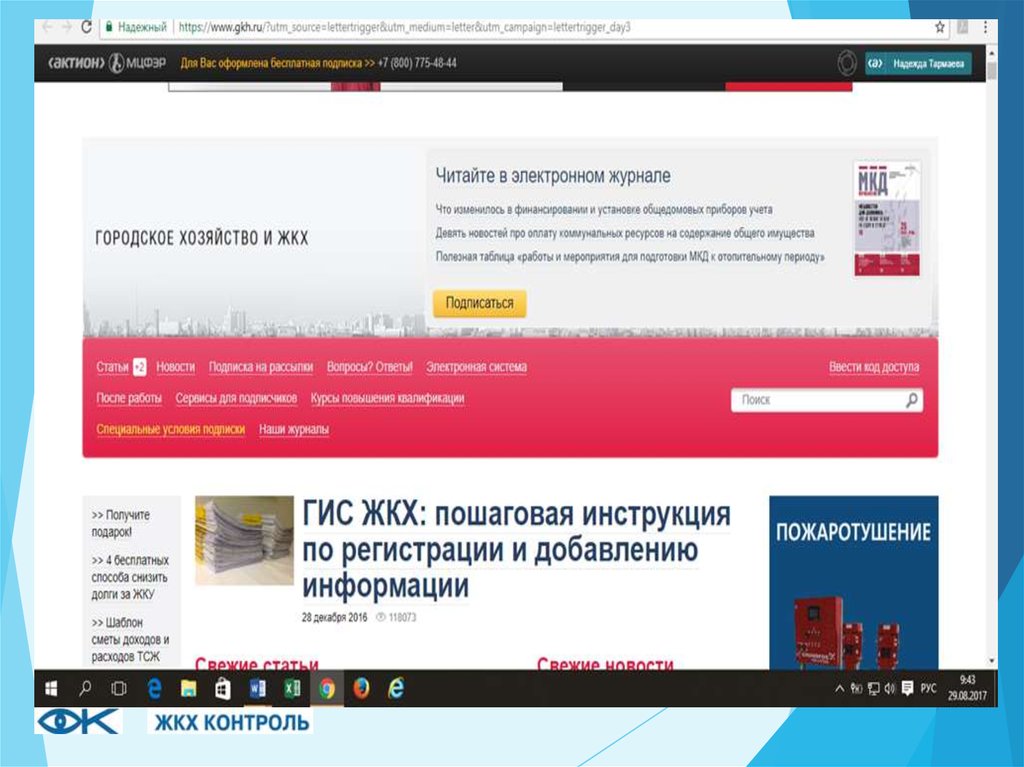The height and width of the screenshot is (767, 1024).
Task: Show hidden tray icons chevron
Action: (840, 689)
